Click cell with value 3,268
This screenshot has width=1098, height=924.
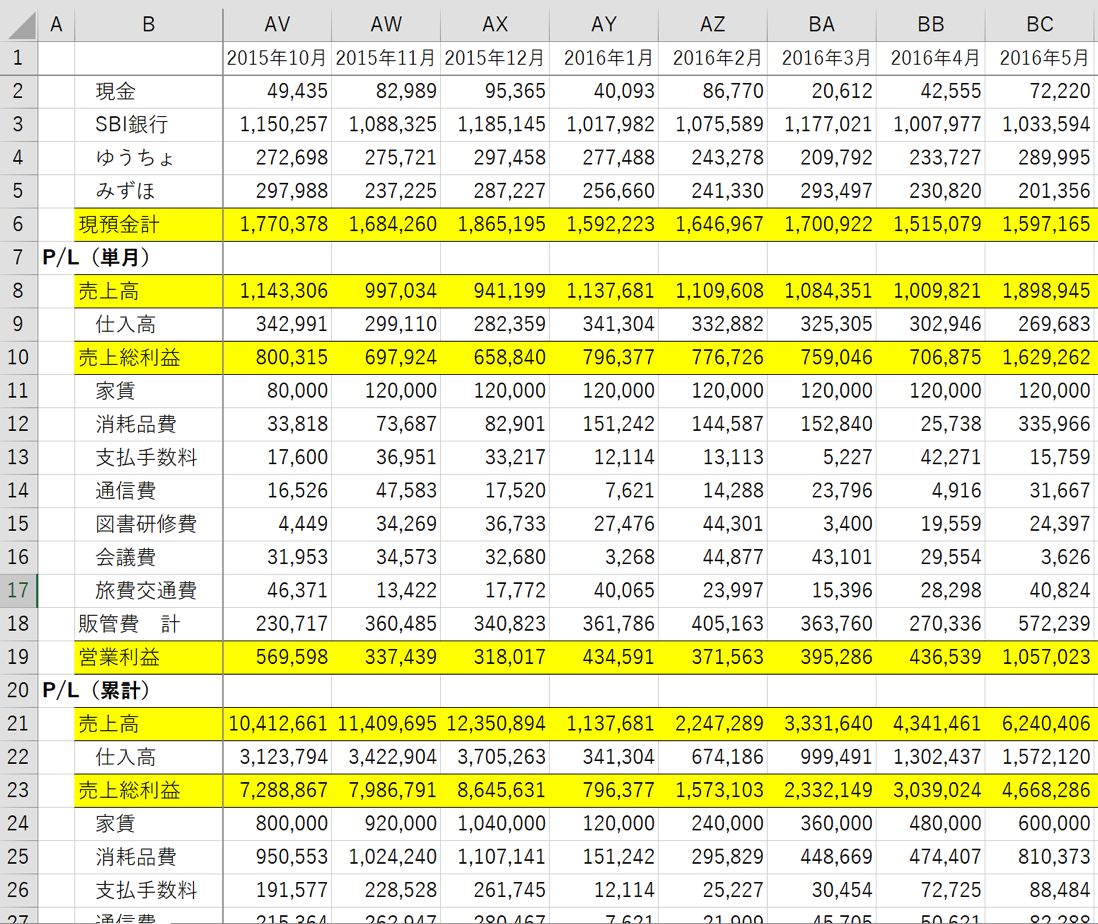(x=604, y=556)
